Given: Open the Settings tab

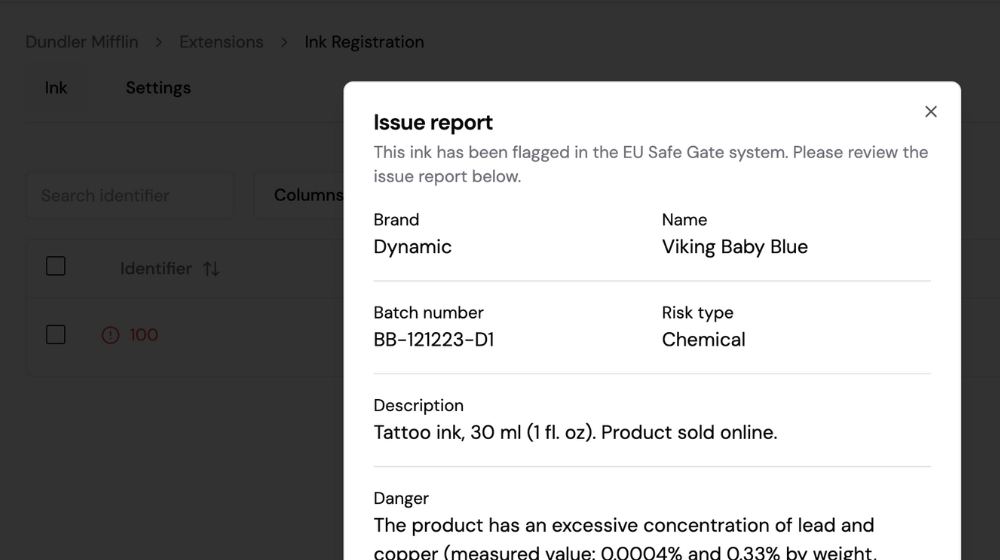Looking at the screenshot, I should pyautogui.click(x=158, y=88).
